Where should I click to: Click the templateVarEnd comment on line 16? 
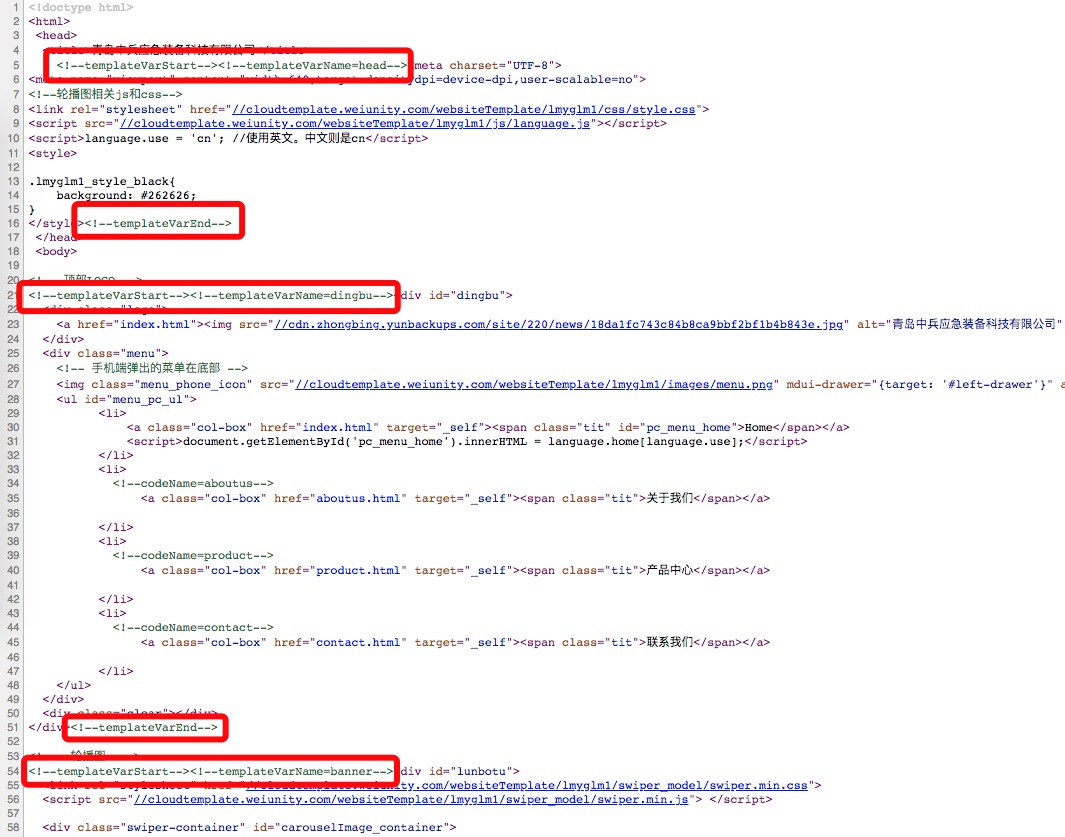[158, 224]
